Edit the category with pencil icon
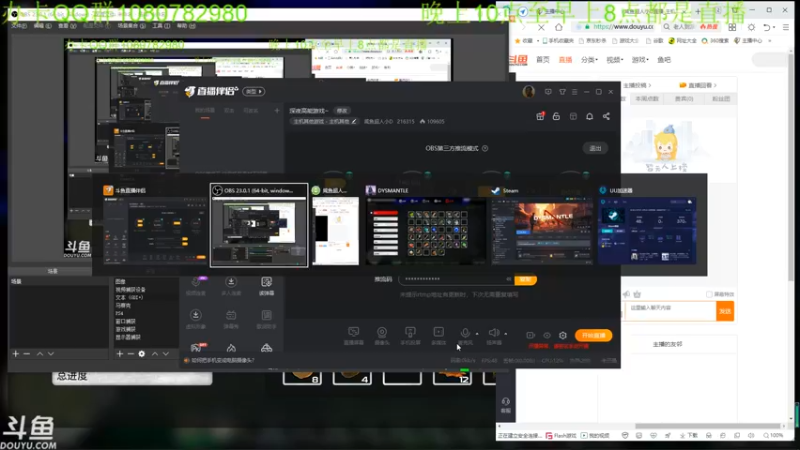This screenshot has width=800, height=450. [354, 121]
